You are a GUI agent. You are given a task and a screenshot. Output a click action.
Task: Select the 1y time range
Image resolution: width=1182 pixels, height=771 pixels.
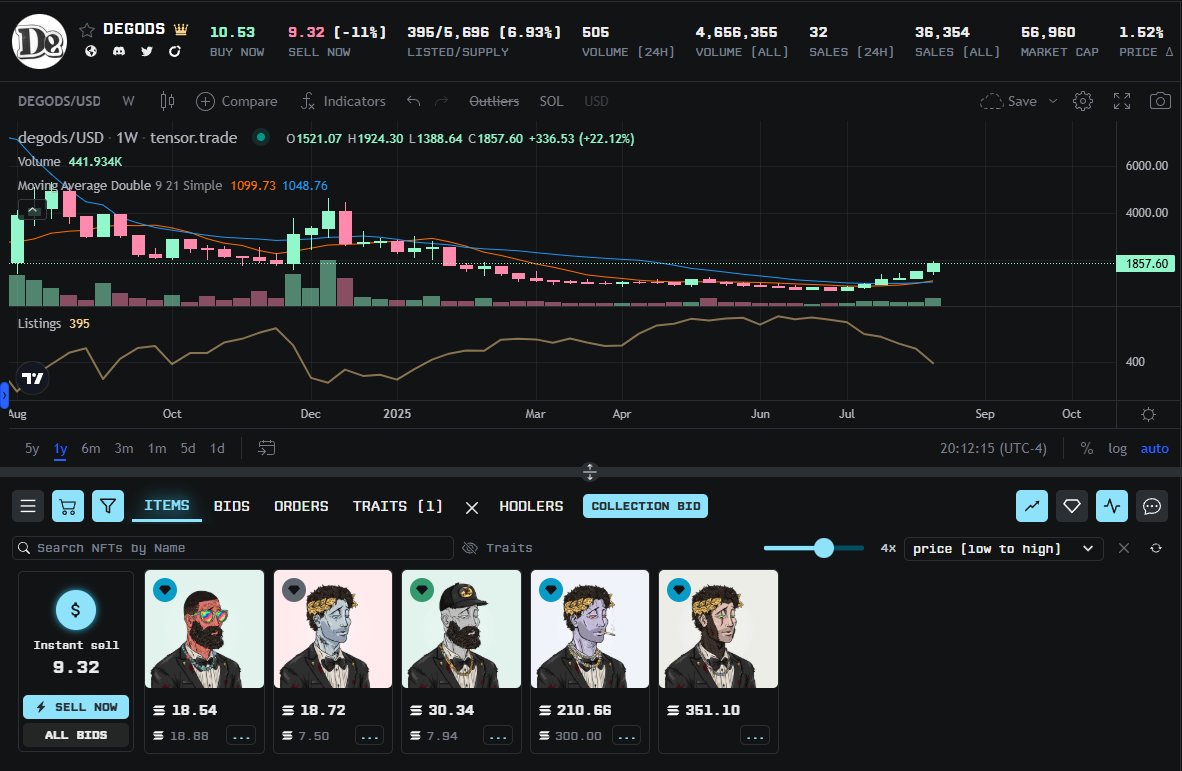tap(60, 448)
